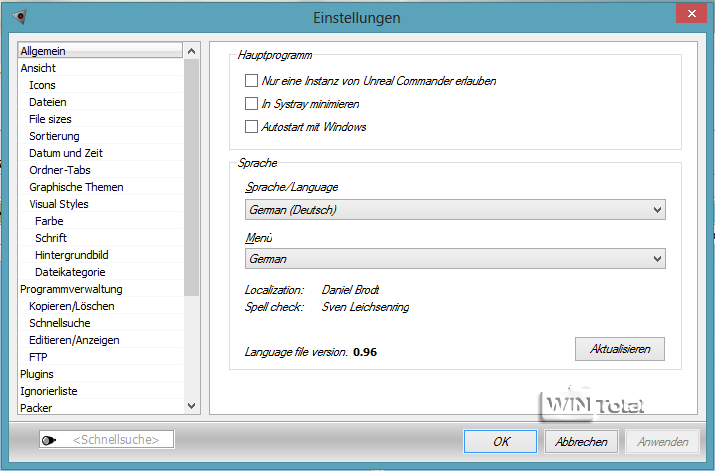Open Hintergrundbild settings
The height and width of the screenshot is (471, 715).
(100, 255)
